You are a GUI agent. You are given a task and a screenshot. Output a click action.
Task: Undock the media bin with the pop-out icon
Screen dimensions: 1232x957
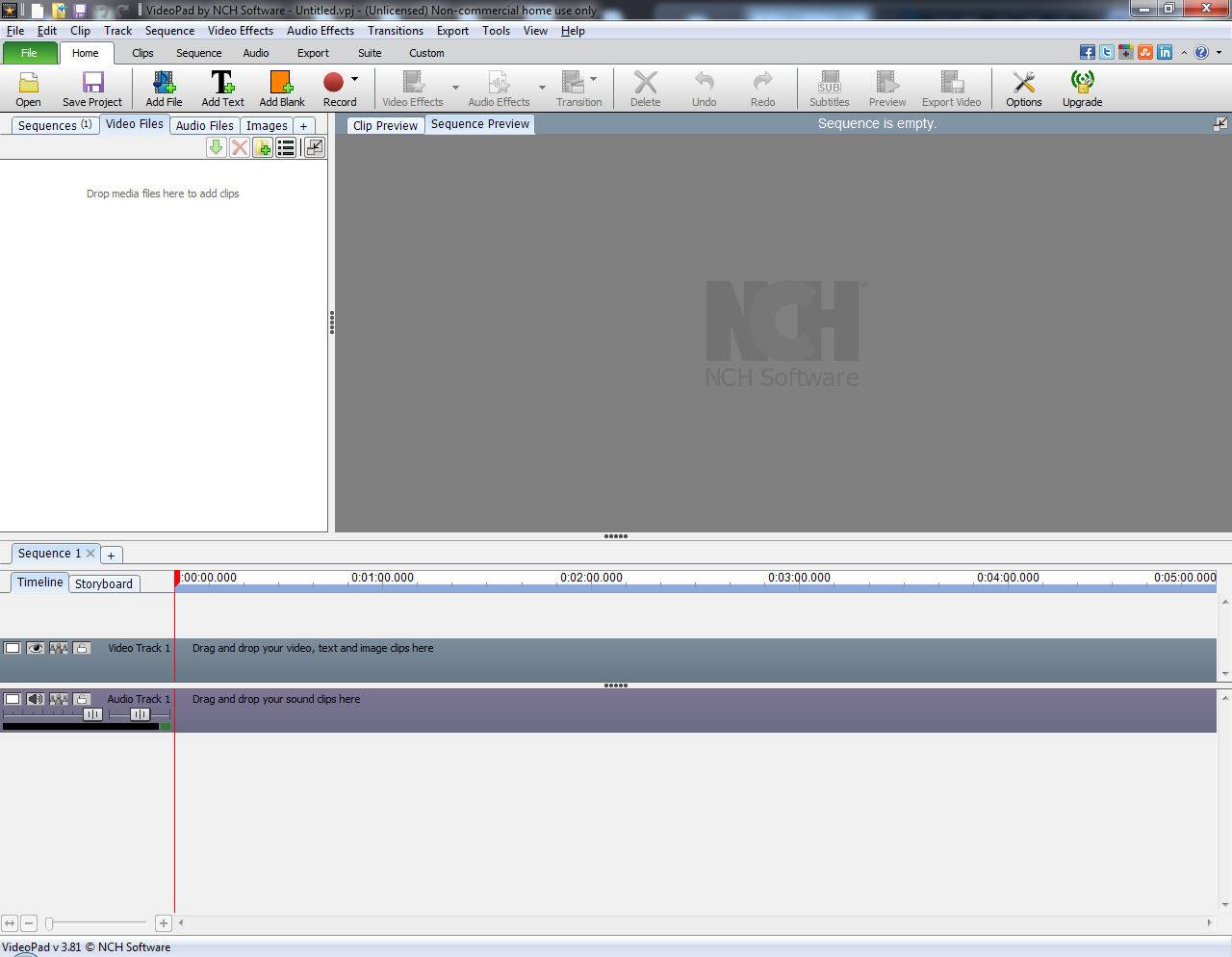click(314, 147)
